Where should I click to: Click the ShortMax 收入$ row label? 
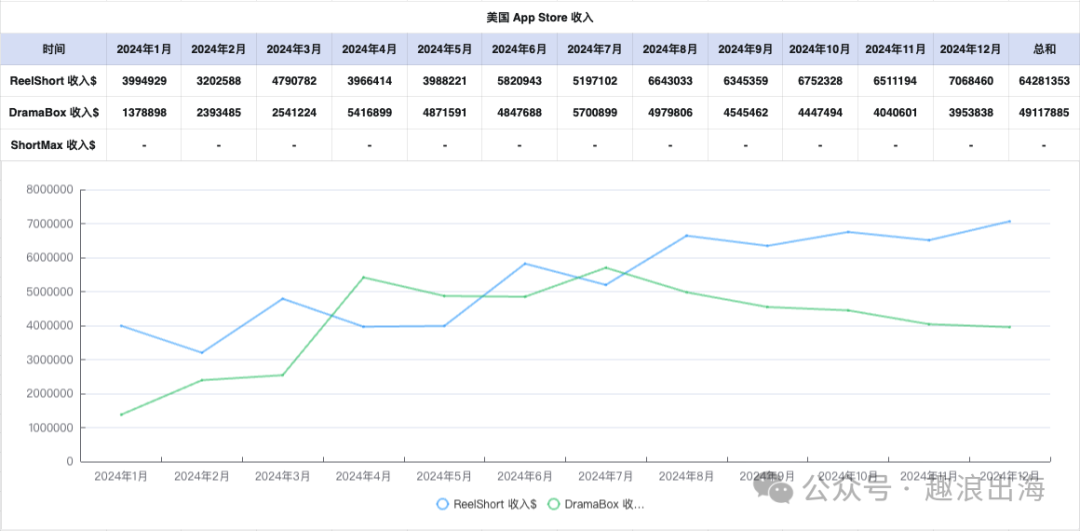pos(53,145)
